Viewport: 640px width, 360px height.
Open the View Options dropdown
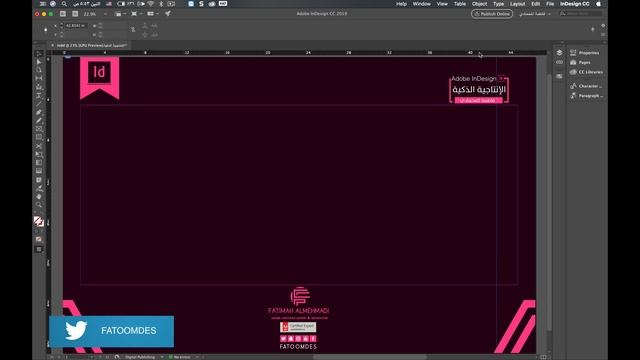(x=120, y=14)
